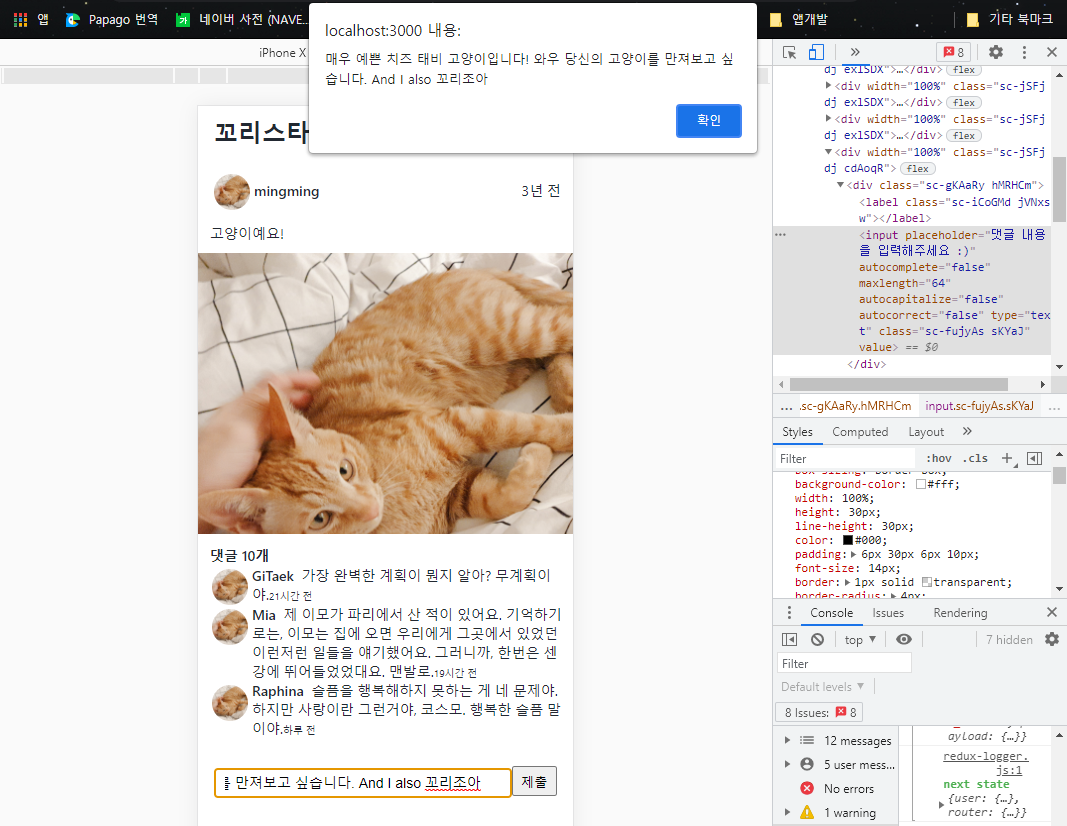The height and width of the screenshot is (826, 1067).
Task: Open DevTools customize three-dot menu
Action: tap(1024, 52)
